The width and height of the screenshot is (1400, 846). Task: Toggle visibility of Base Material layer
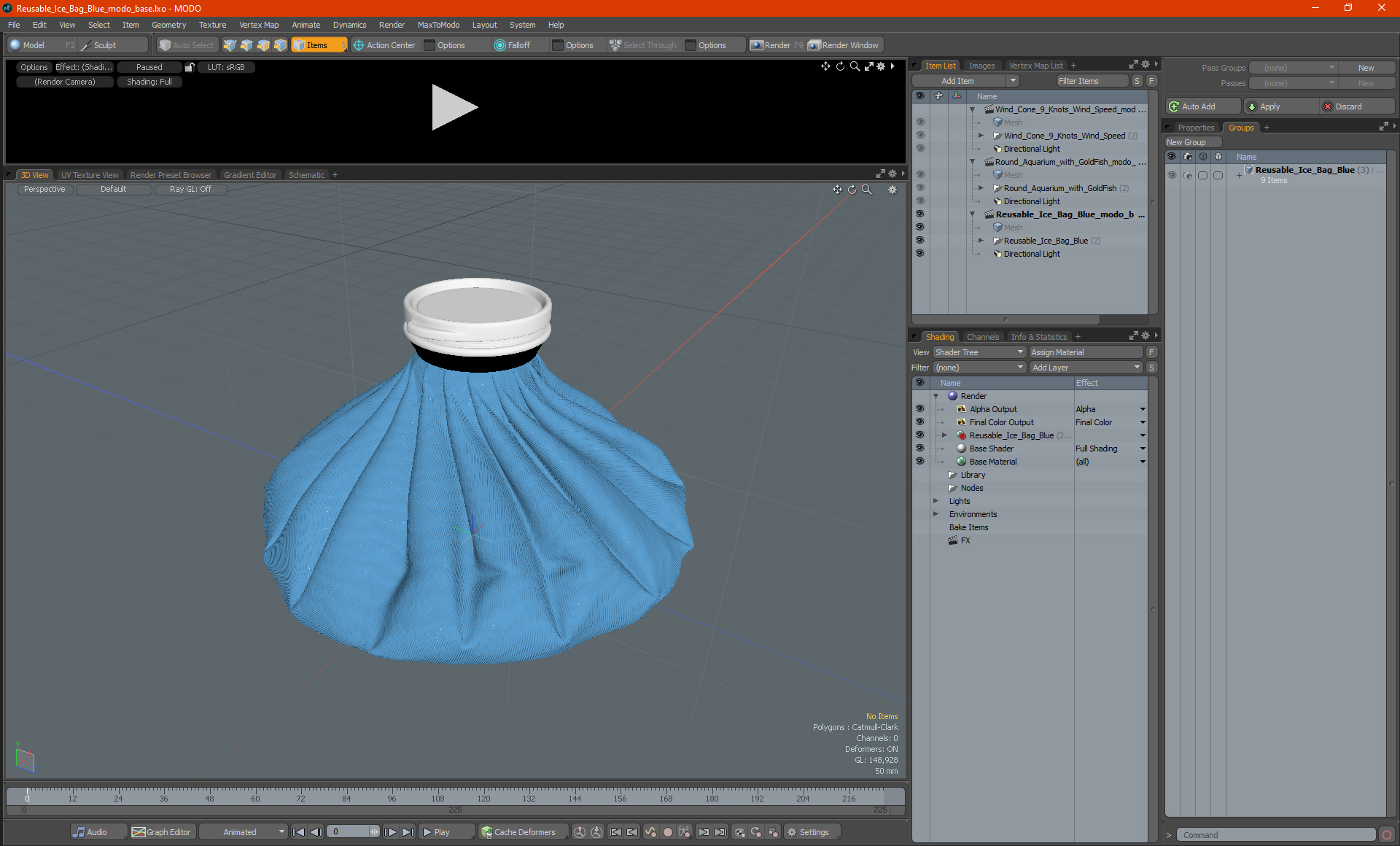pos(920,462)
